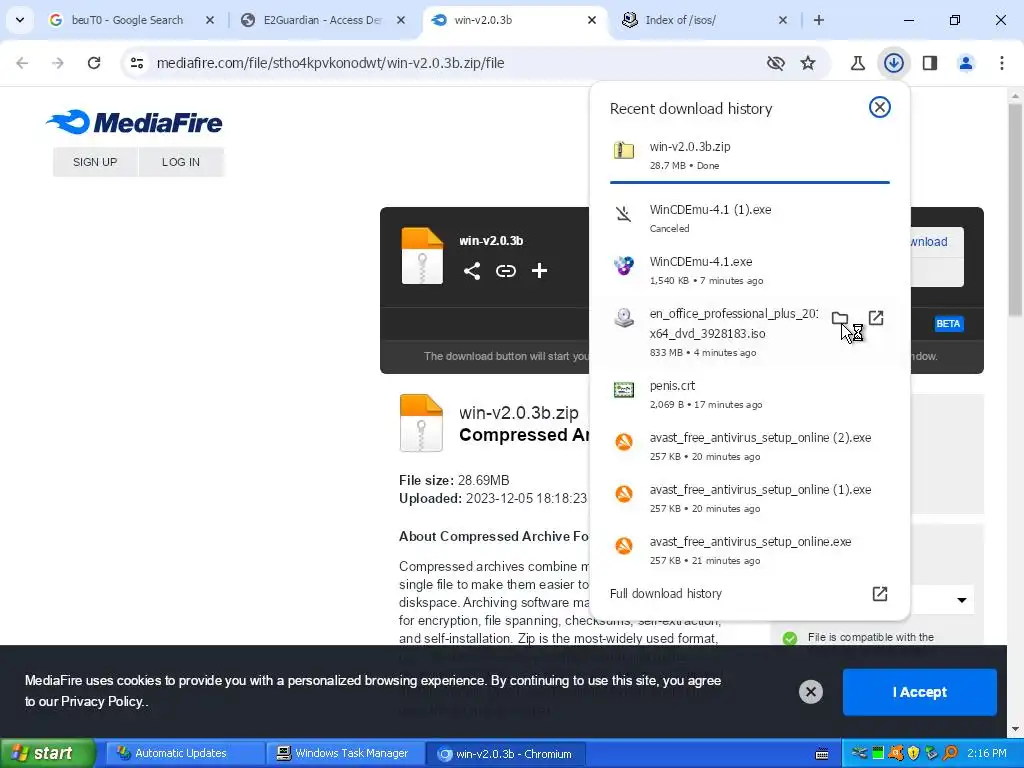Click the share icon for win-v2.0.3b
The width and height of the screenshot is (1024, 768).
tap(472, 271)
